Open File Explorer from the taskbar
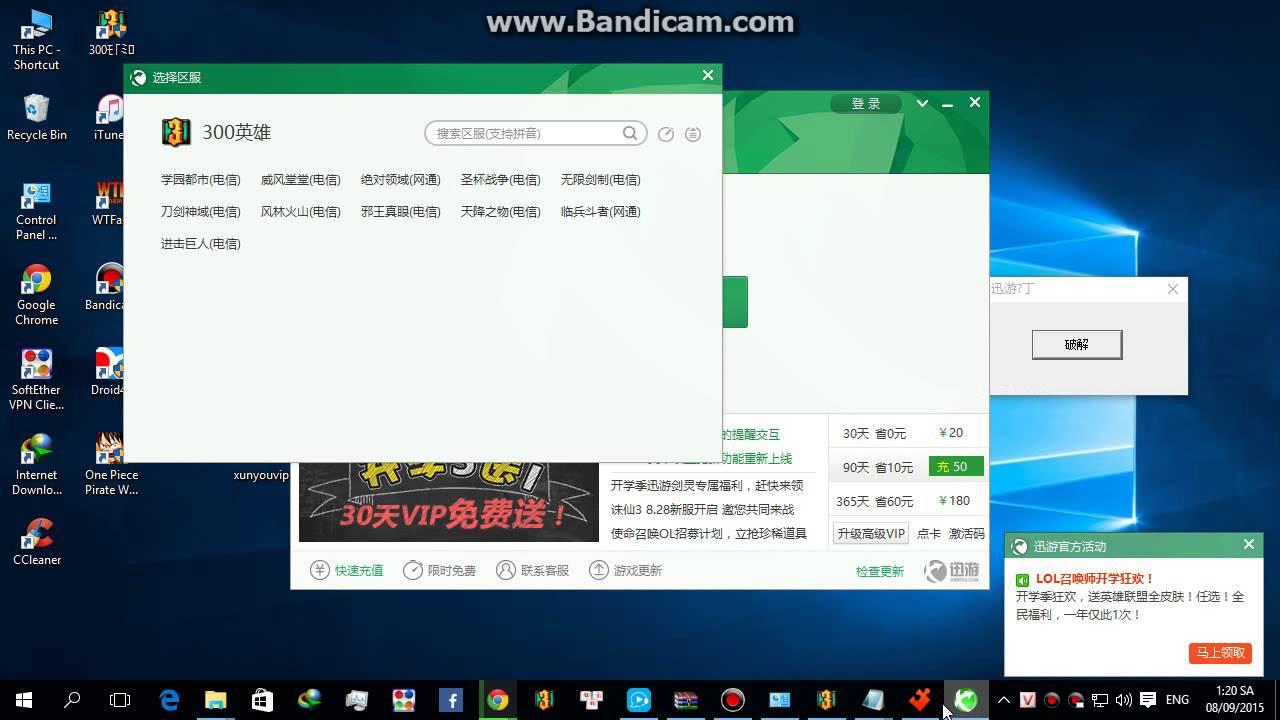The height and width of the screenshot is (720, 1280). [215, 700]
